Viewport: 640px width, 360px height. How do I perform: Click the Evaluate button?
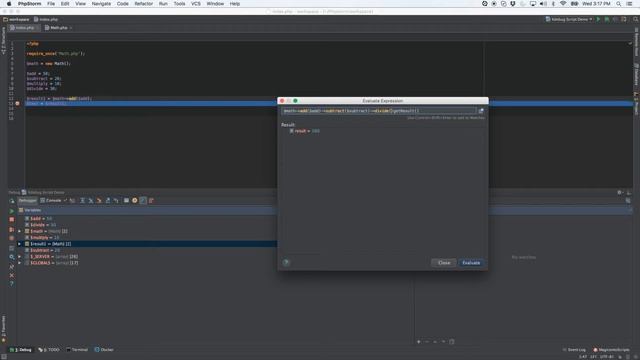(x=471, y=262)
